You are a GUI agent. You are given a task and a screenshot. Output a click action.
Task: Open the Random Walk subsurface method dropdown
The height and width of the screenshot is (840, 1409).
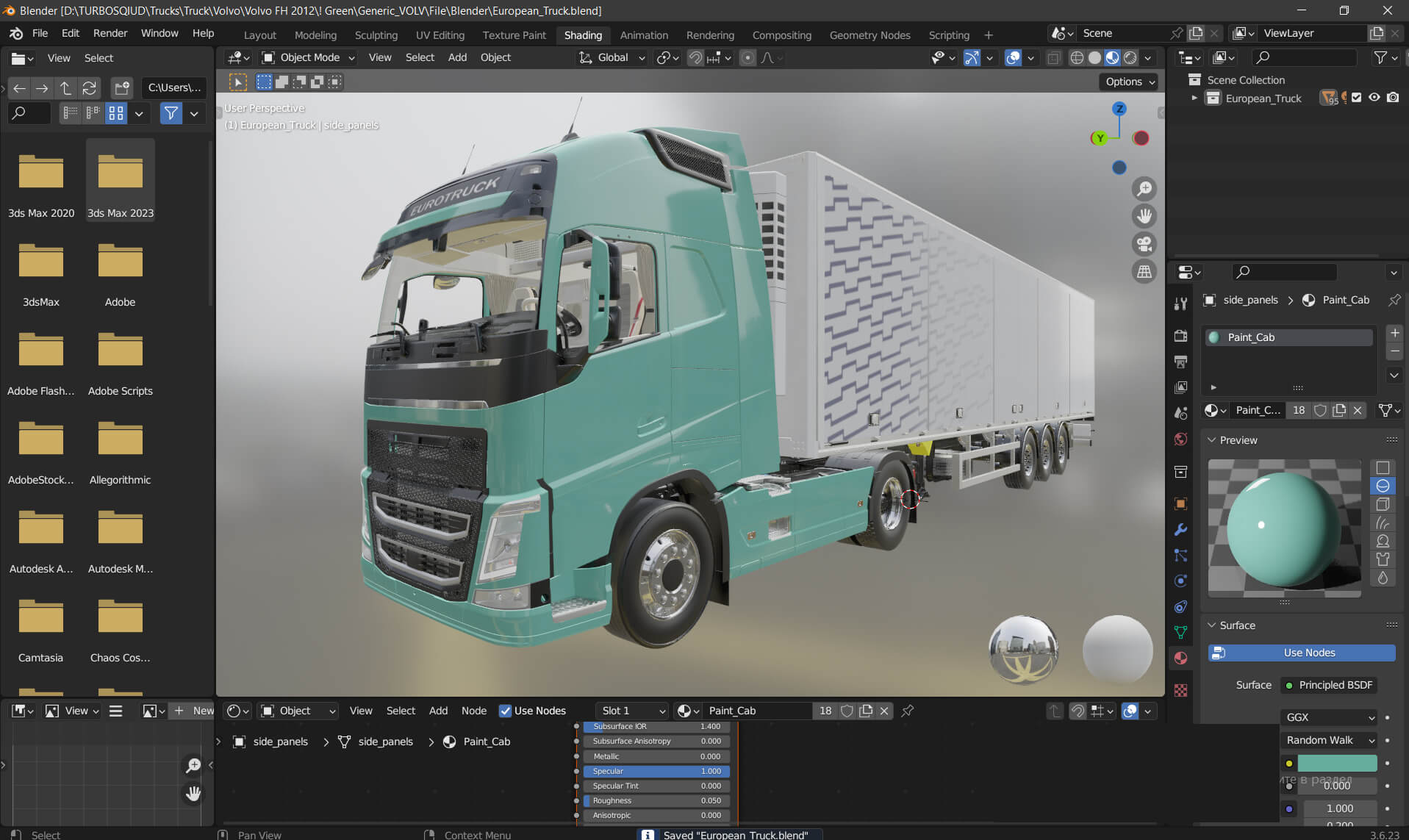(1329, 740)
